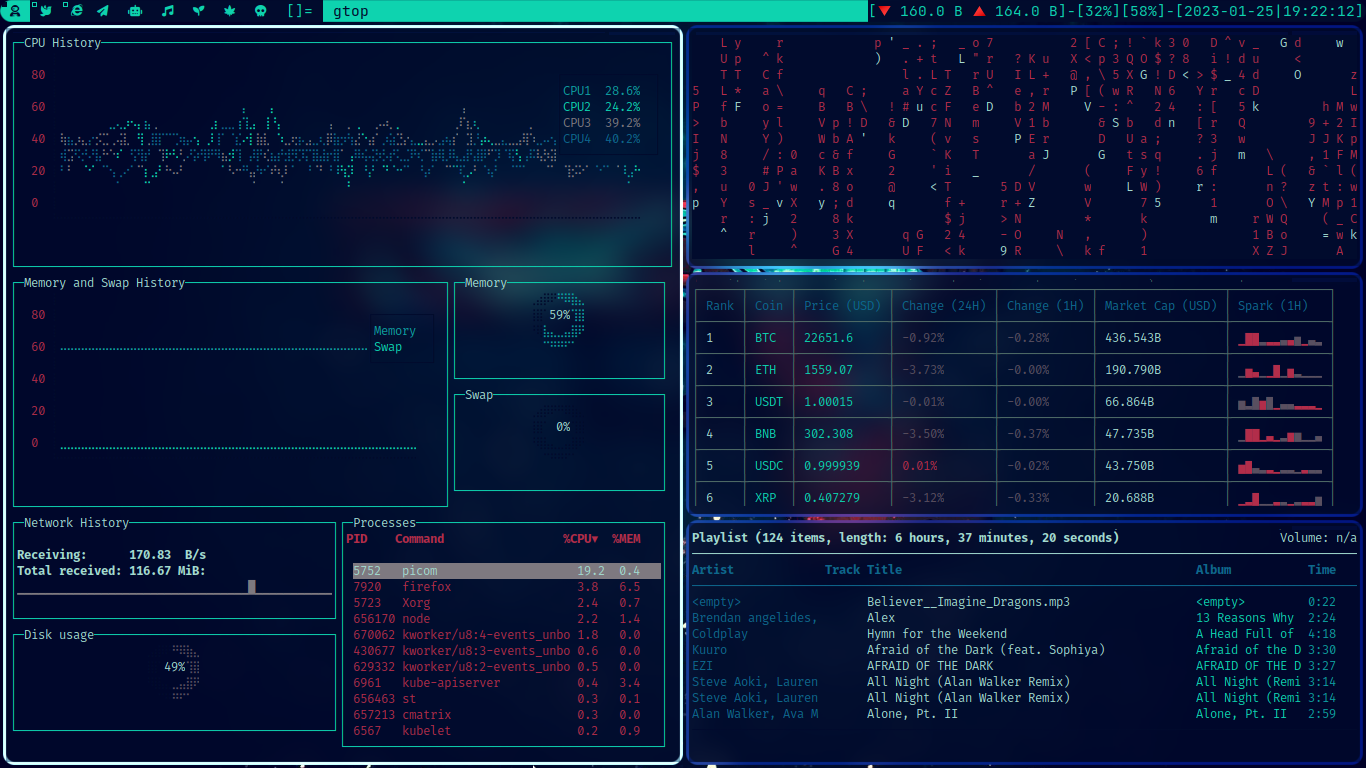Click the gtop window title in bar
This screenshot has width=1366, height=768.
coord(350,11)
